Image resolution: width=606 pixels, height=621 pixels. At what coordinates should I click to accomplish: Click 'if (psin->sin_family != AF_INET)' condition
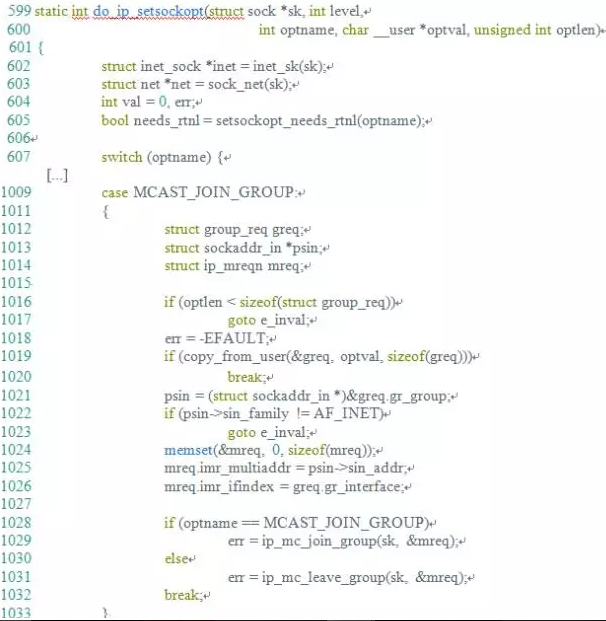[274, 413]
